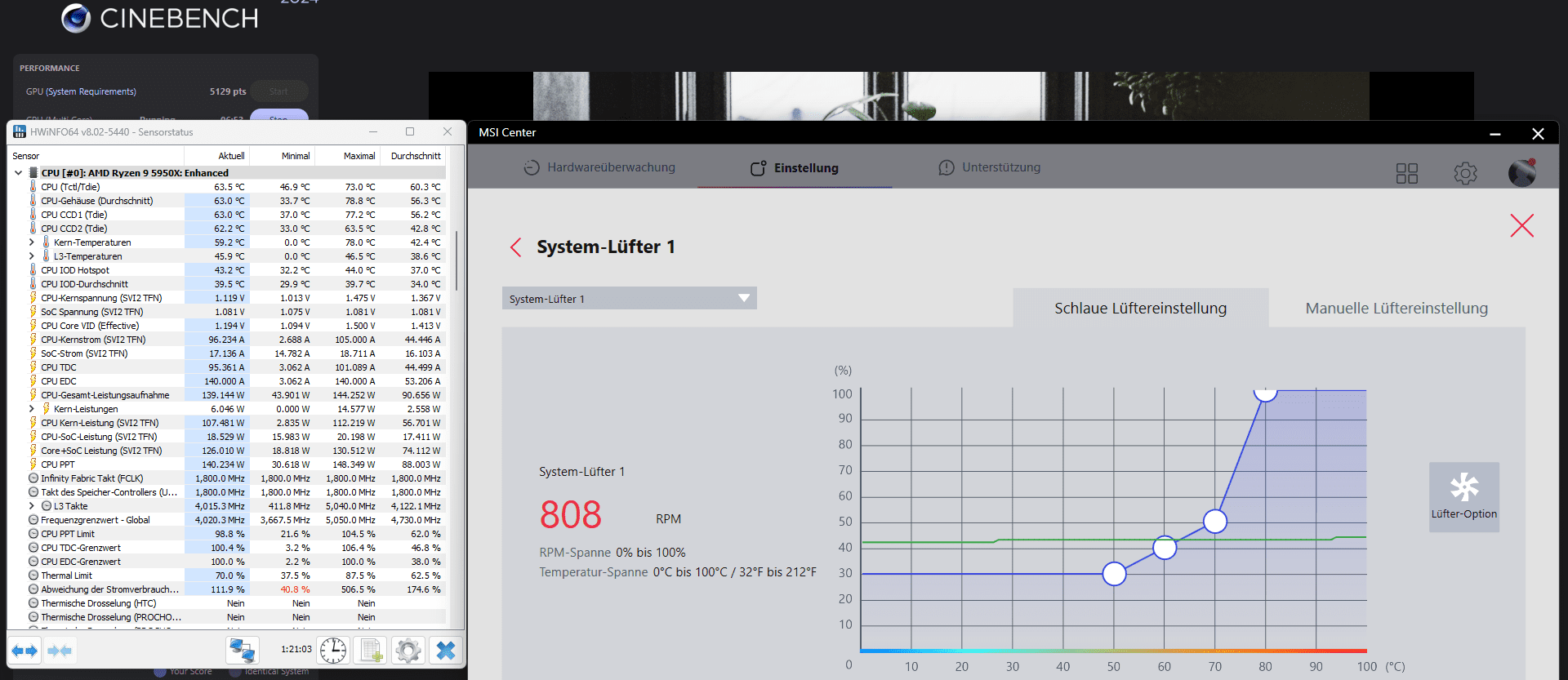The image size is (1568, 680).
Task: Select the Einstellung tab
Action: 795,168
